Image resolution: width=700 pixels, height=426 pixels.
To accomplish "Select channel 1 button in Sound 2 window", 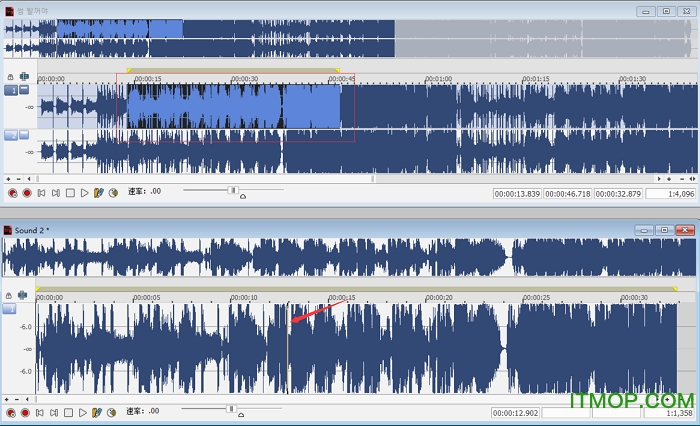I will tap(9, 309).
